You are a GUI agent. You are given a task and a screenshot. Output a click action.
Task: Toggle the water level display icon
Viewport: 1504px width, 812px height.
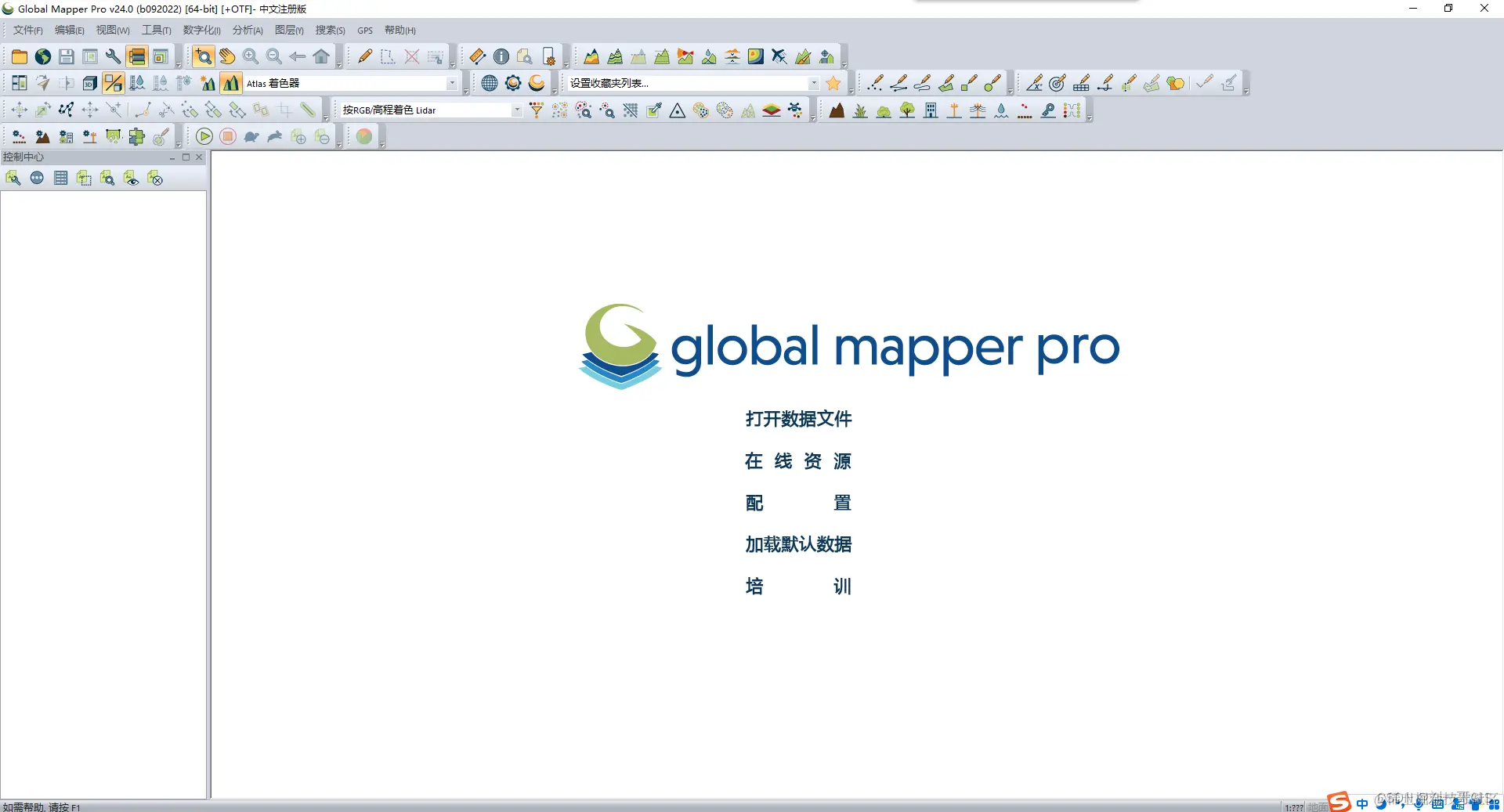click(x=137, y=83)
